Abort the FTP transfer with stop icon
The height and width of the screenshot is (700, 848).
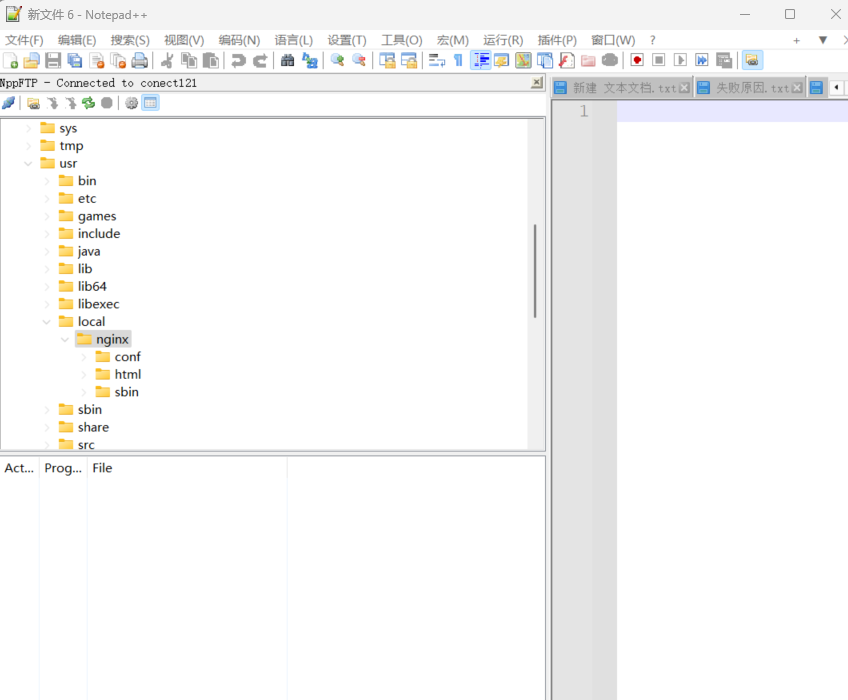[107, 103]
